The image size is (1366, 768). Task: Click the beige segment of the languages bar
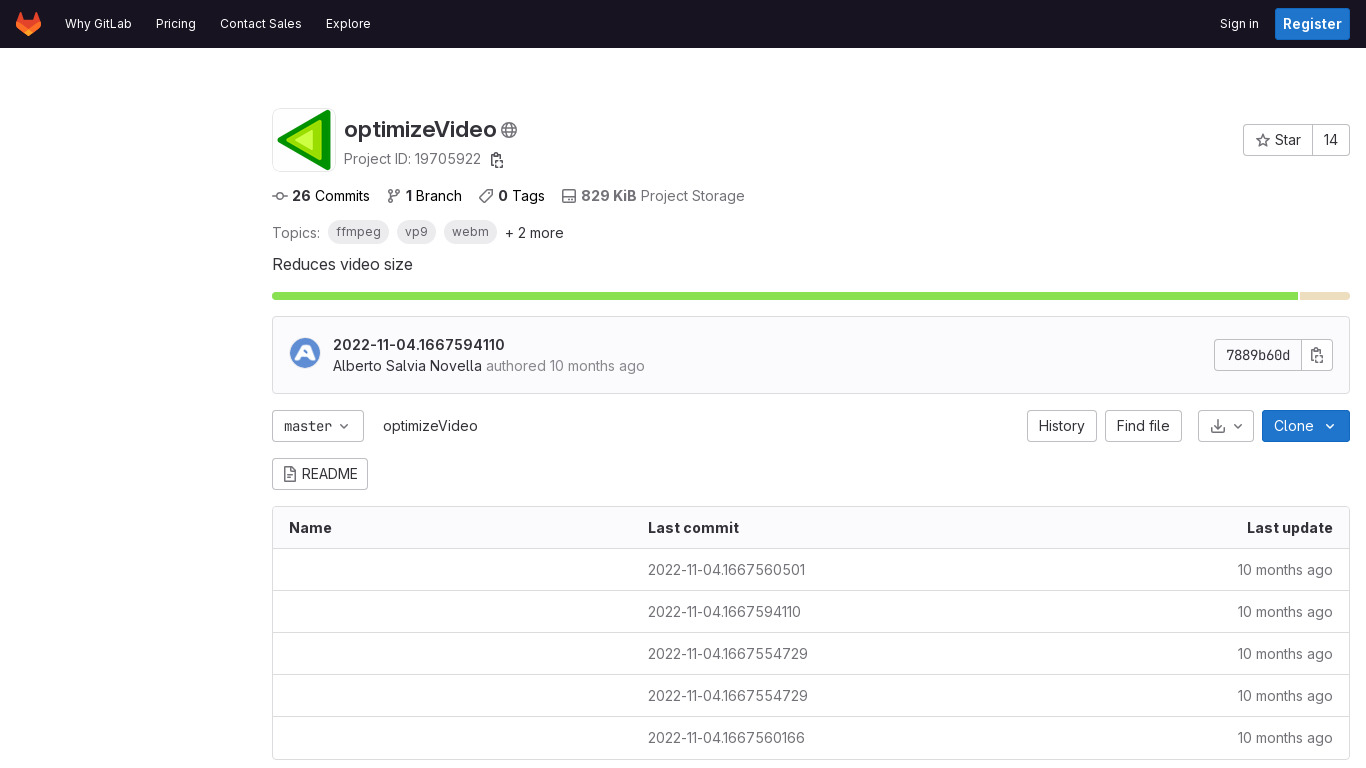point(1324,296)
